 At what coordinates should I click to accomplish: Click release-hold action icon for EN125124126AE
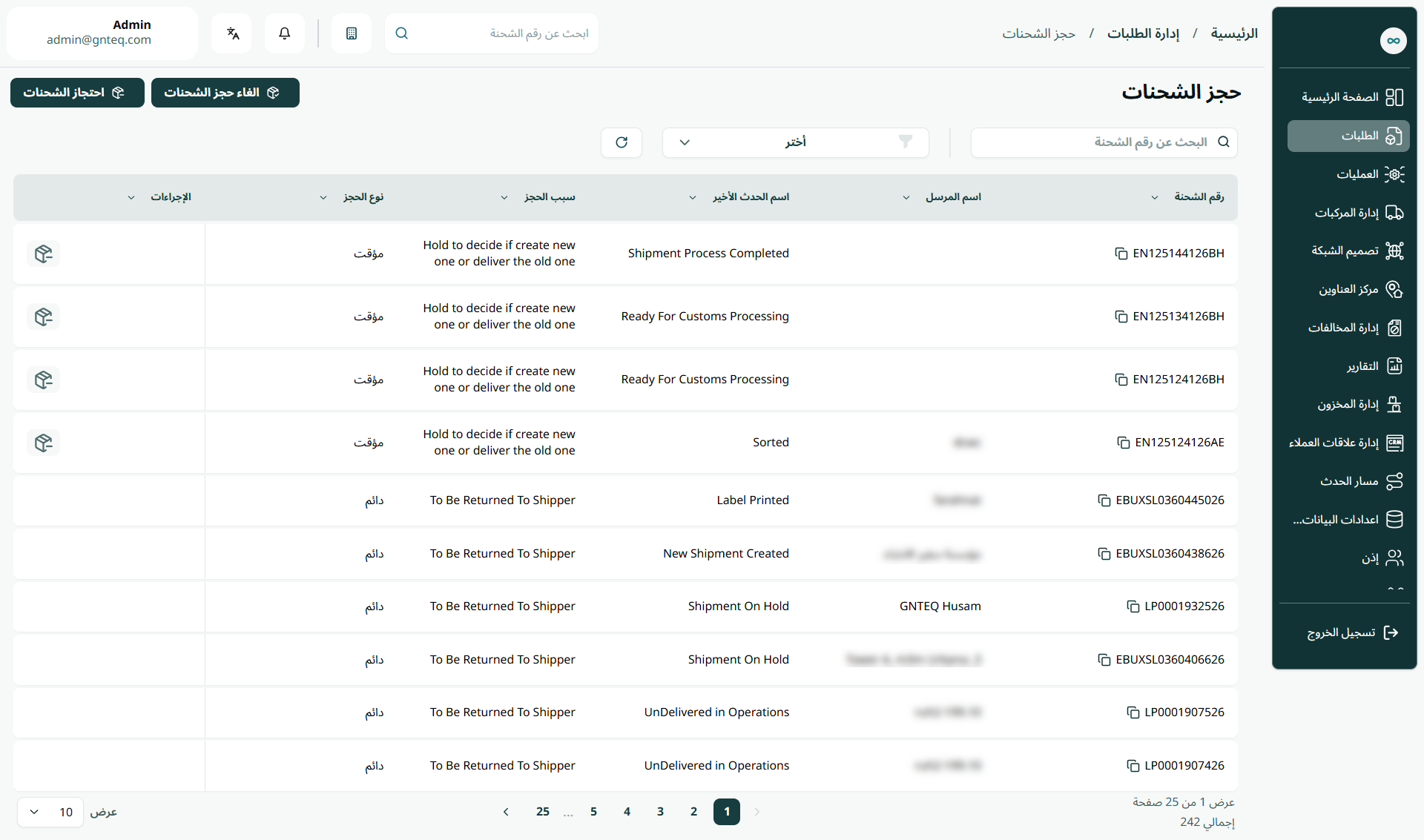[44, 443]
